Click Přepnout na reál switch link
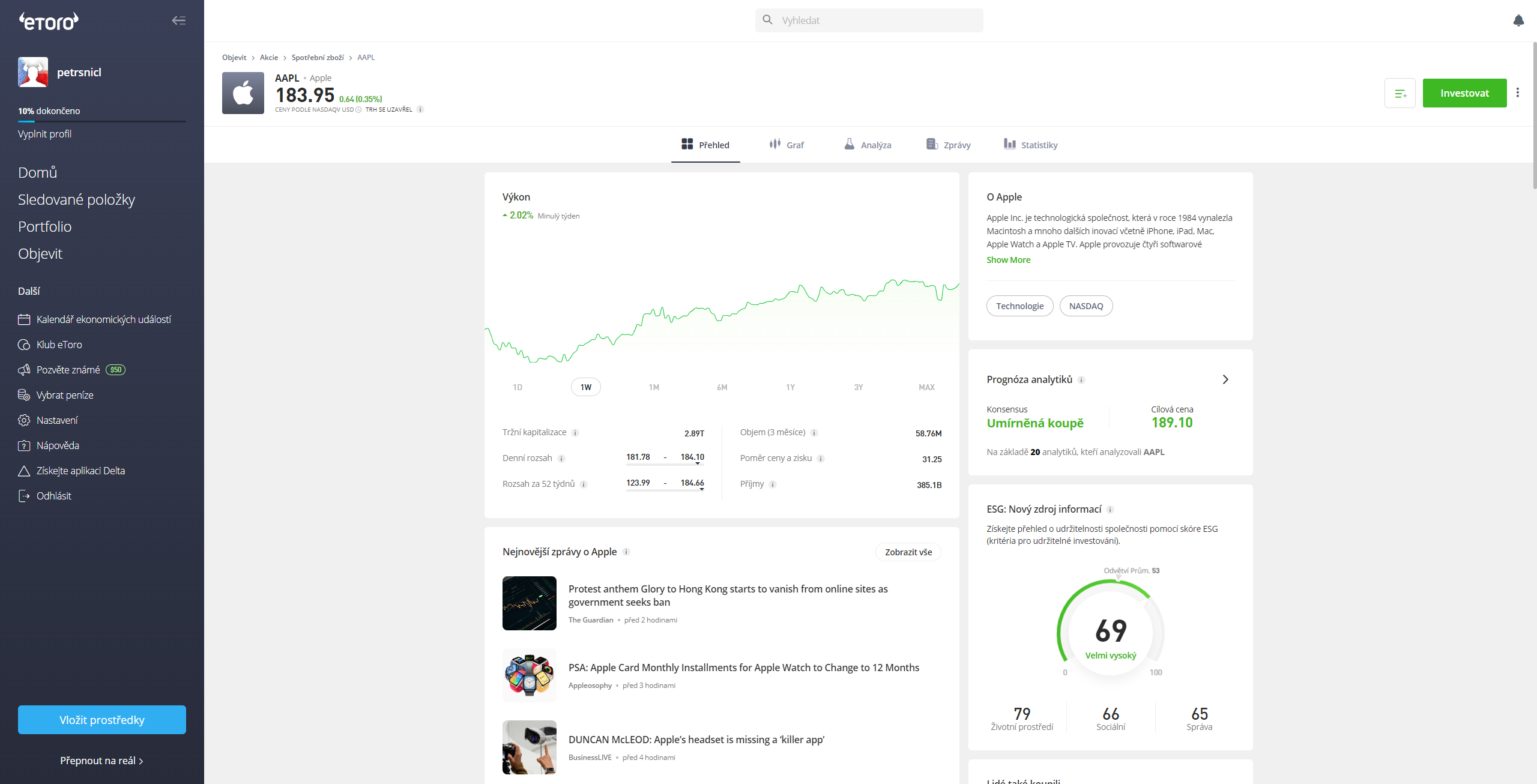The image size is (1537, 784). 101,761
